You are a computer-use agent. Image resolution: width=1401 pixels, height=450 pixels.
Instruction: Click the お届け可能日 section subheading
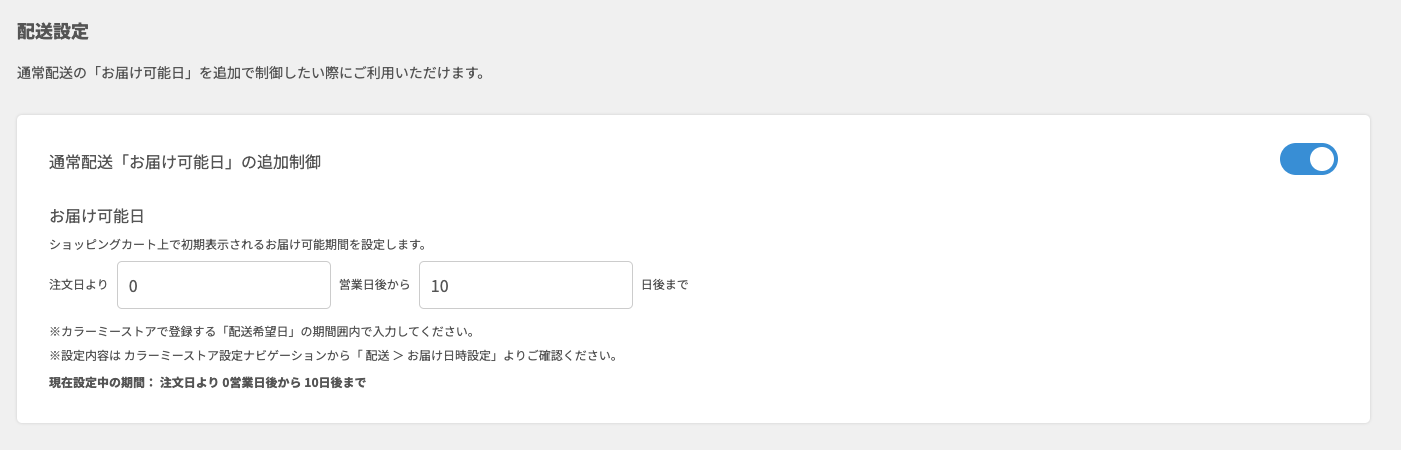pos(98,216)
